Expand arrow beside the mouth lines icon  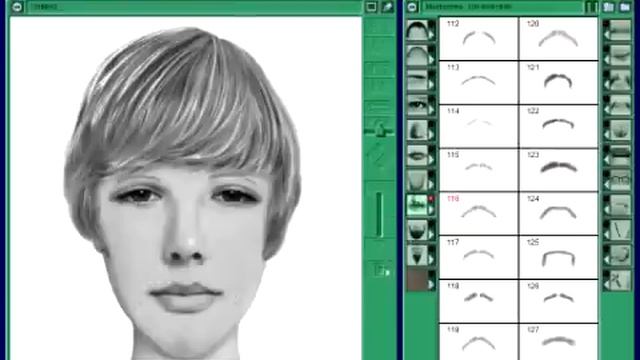pyautogui.click(x=607, y=110)
